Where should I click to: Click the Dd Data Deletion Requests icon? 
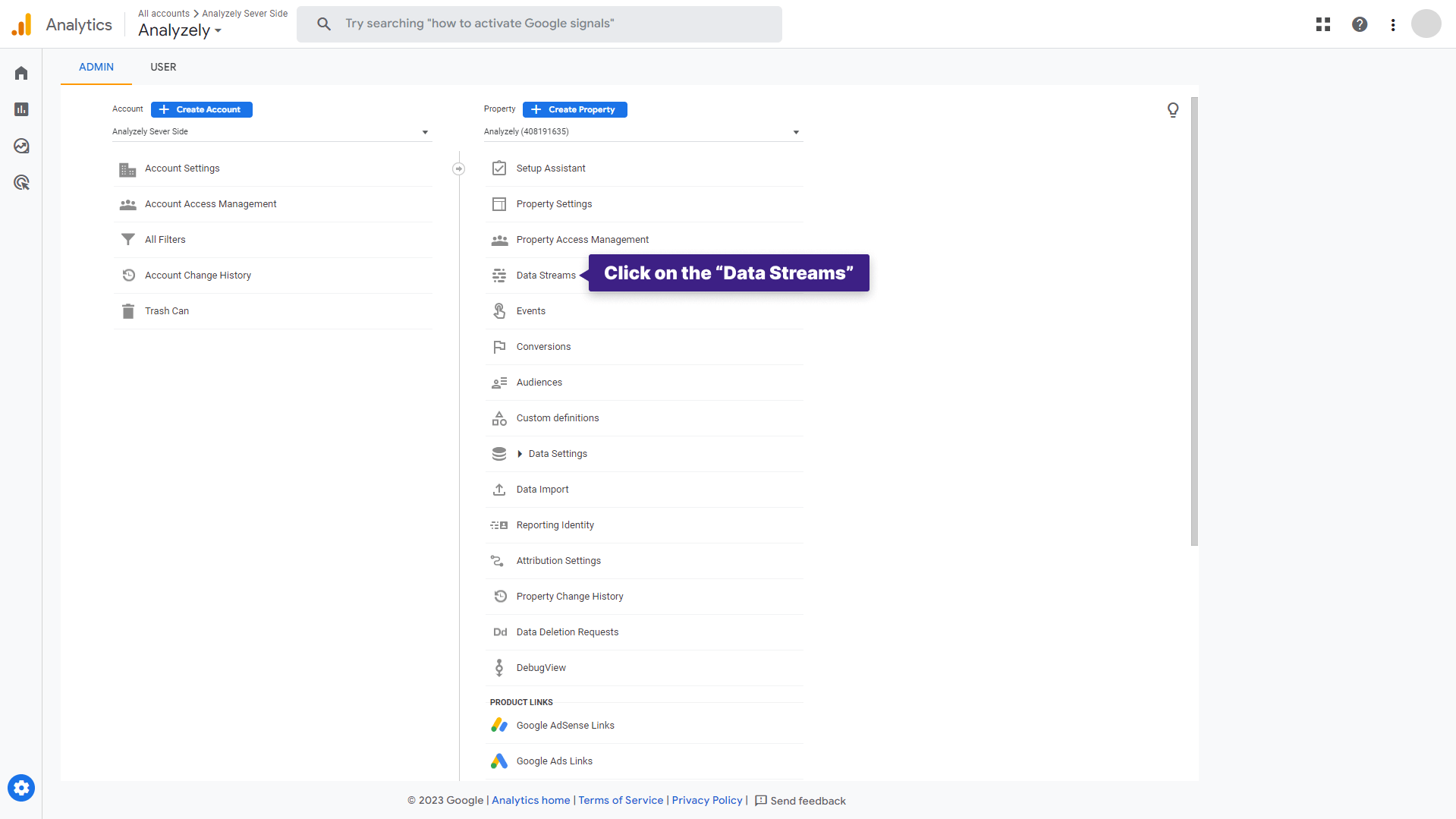tap(500, 632)
